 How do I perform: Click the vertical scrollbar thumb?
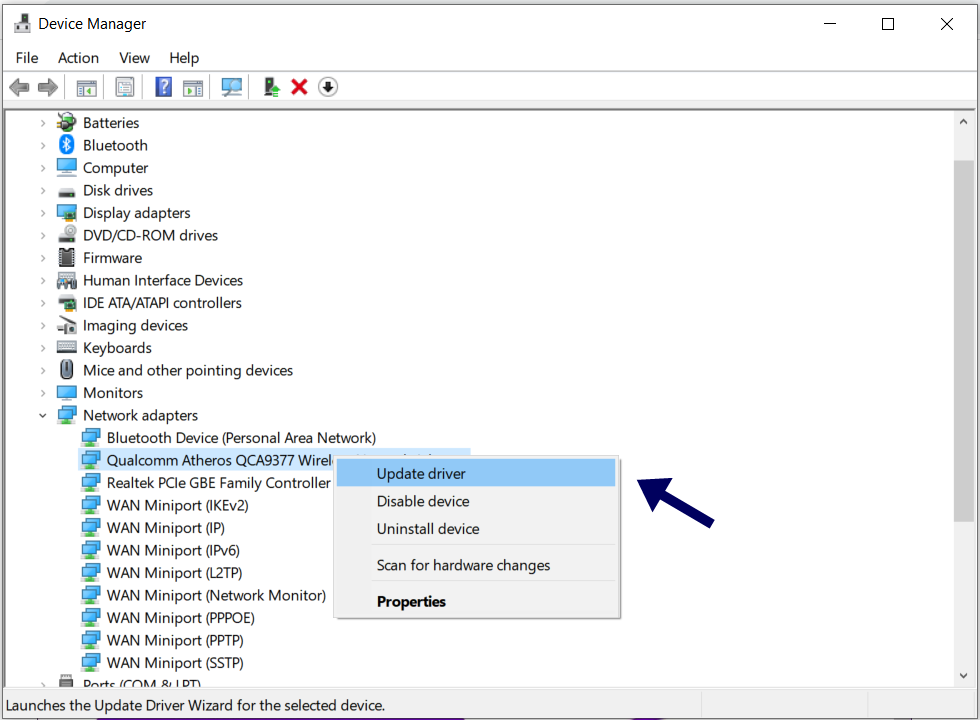click(963, 340)
